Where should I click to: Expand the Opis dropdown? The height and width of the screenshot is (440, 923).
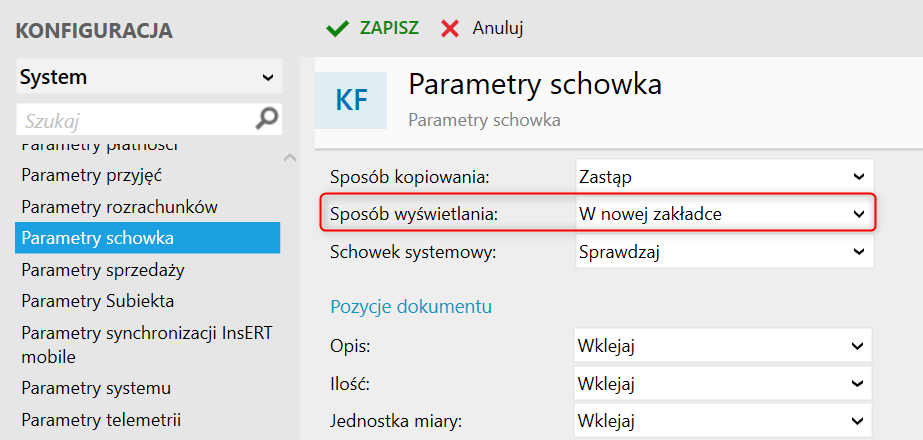tap(723, 346)
